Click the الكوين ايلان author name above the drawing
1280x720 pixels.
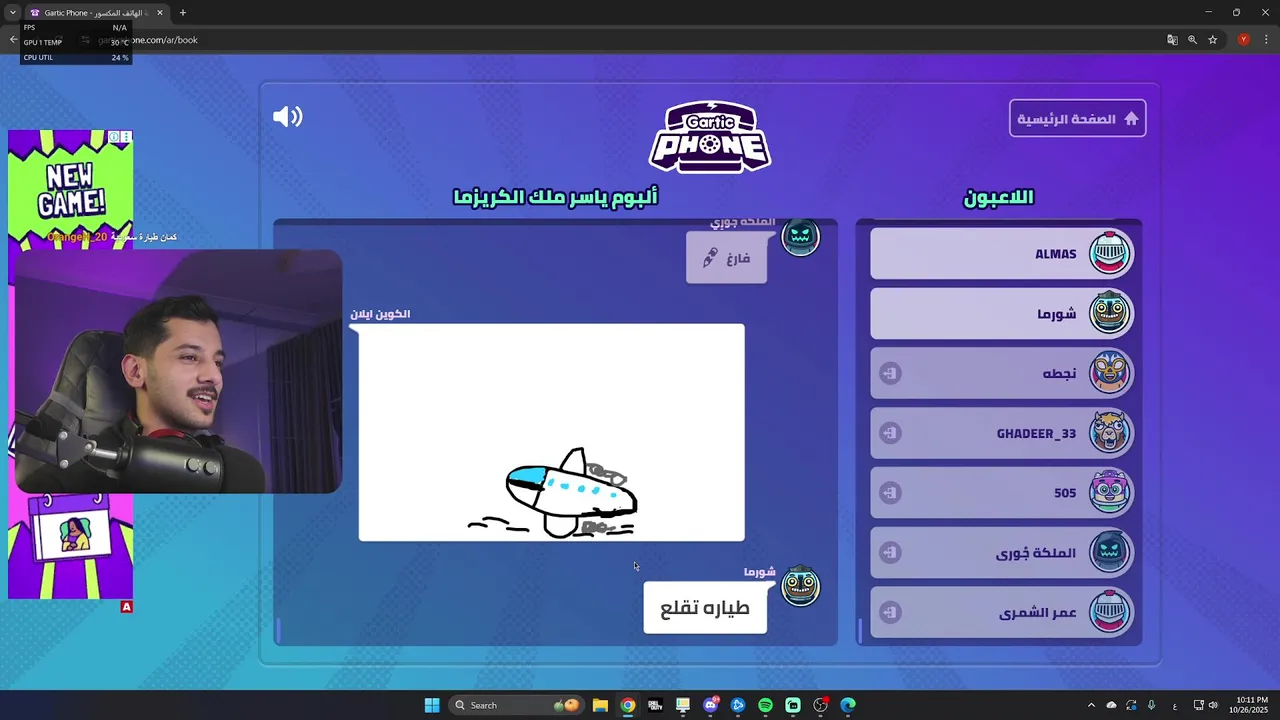click(x=380, y=314)
